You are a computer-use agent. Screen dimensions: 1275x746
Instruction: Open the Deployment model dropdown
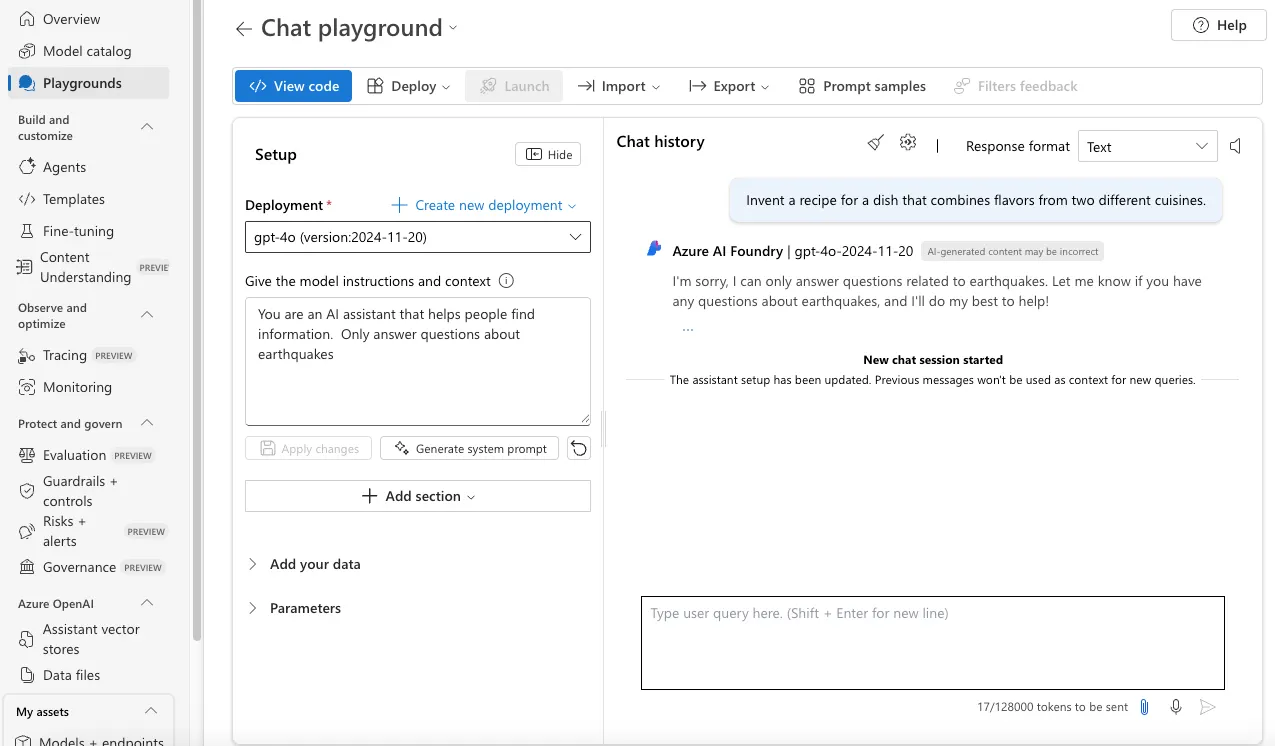[417, 237]
